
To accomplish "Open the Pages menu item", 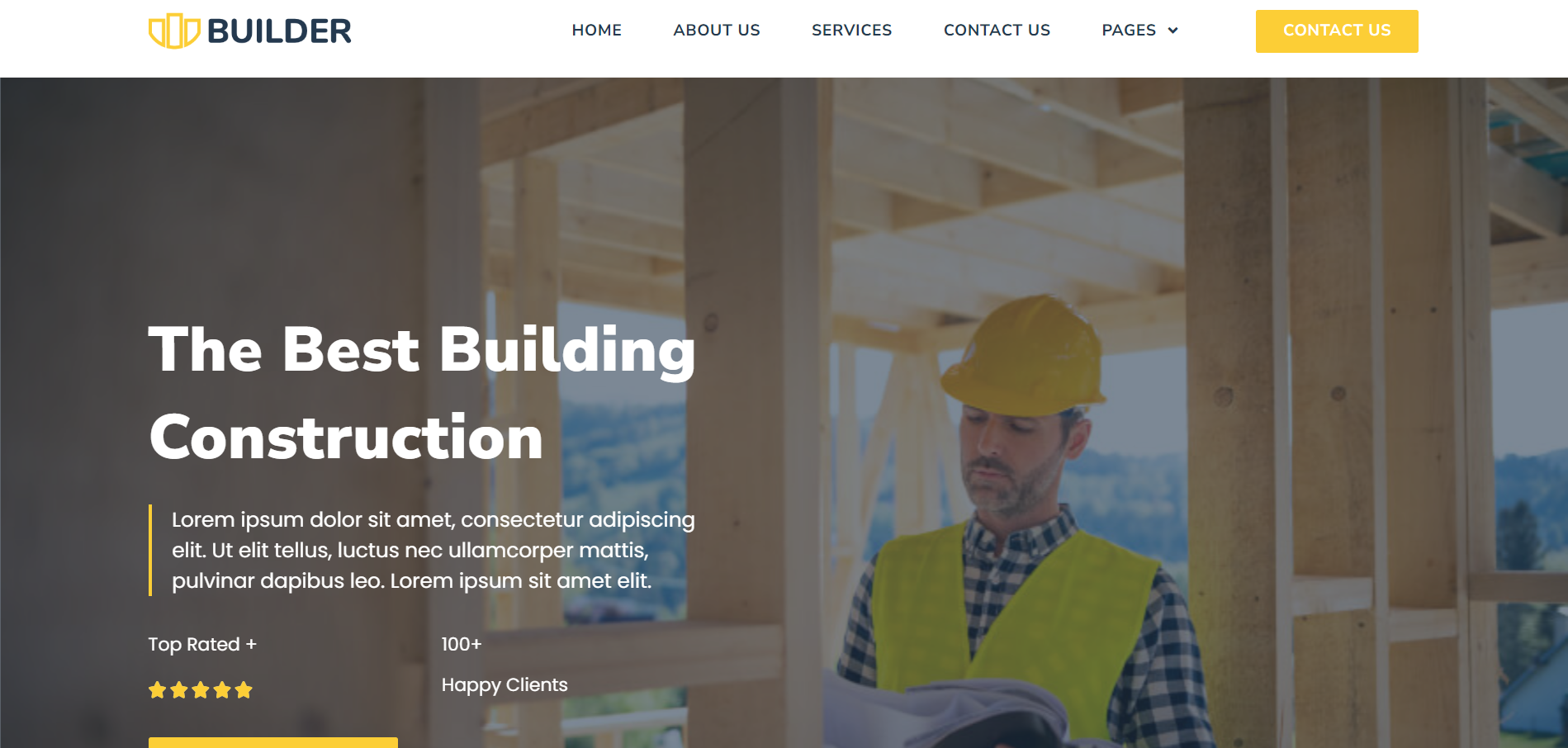I will pos(1129,31).
